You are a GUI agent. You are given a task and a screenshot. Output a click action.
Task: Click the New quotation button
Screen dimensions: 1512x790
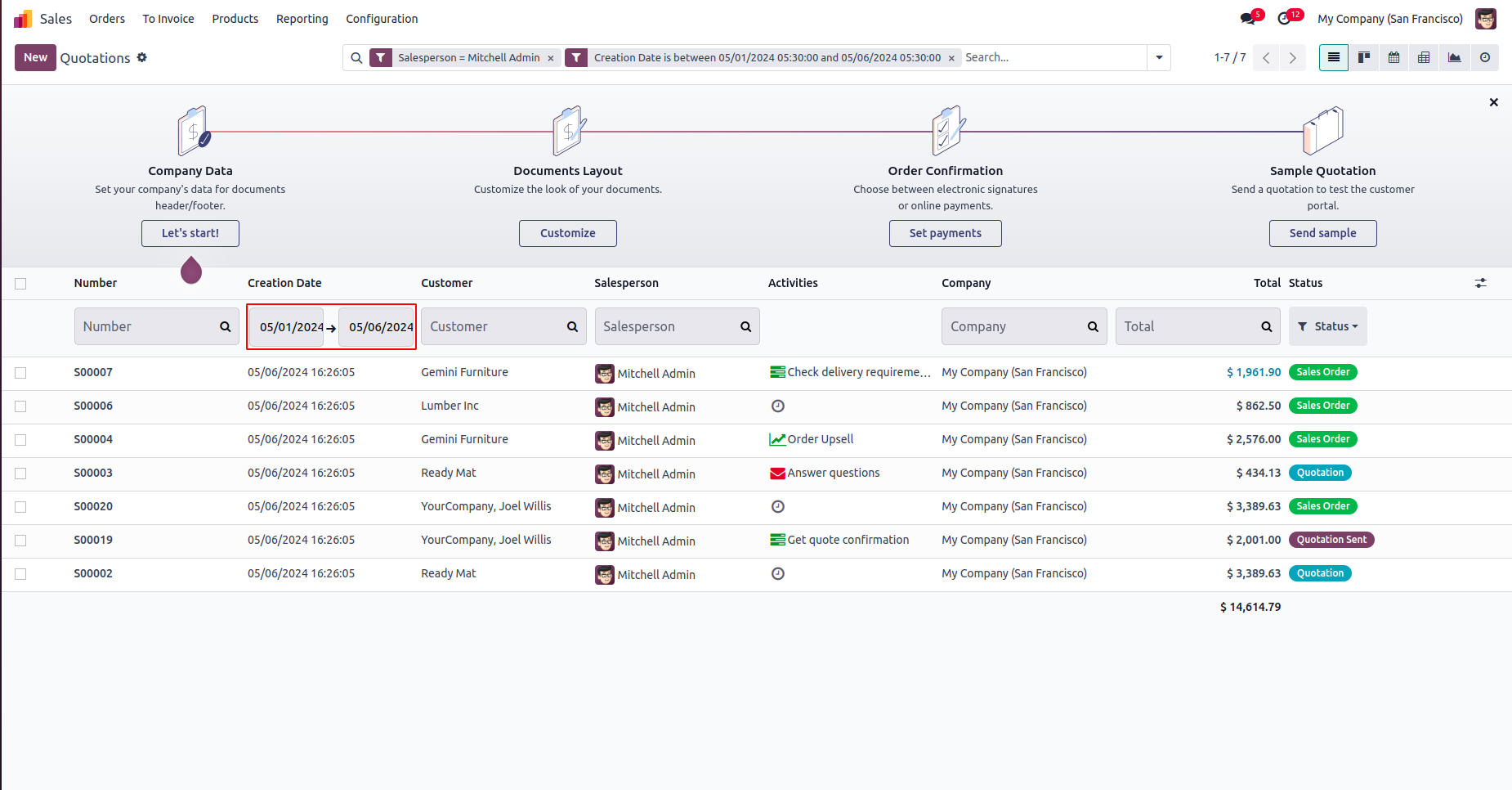click(35, 57)
